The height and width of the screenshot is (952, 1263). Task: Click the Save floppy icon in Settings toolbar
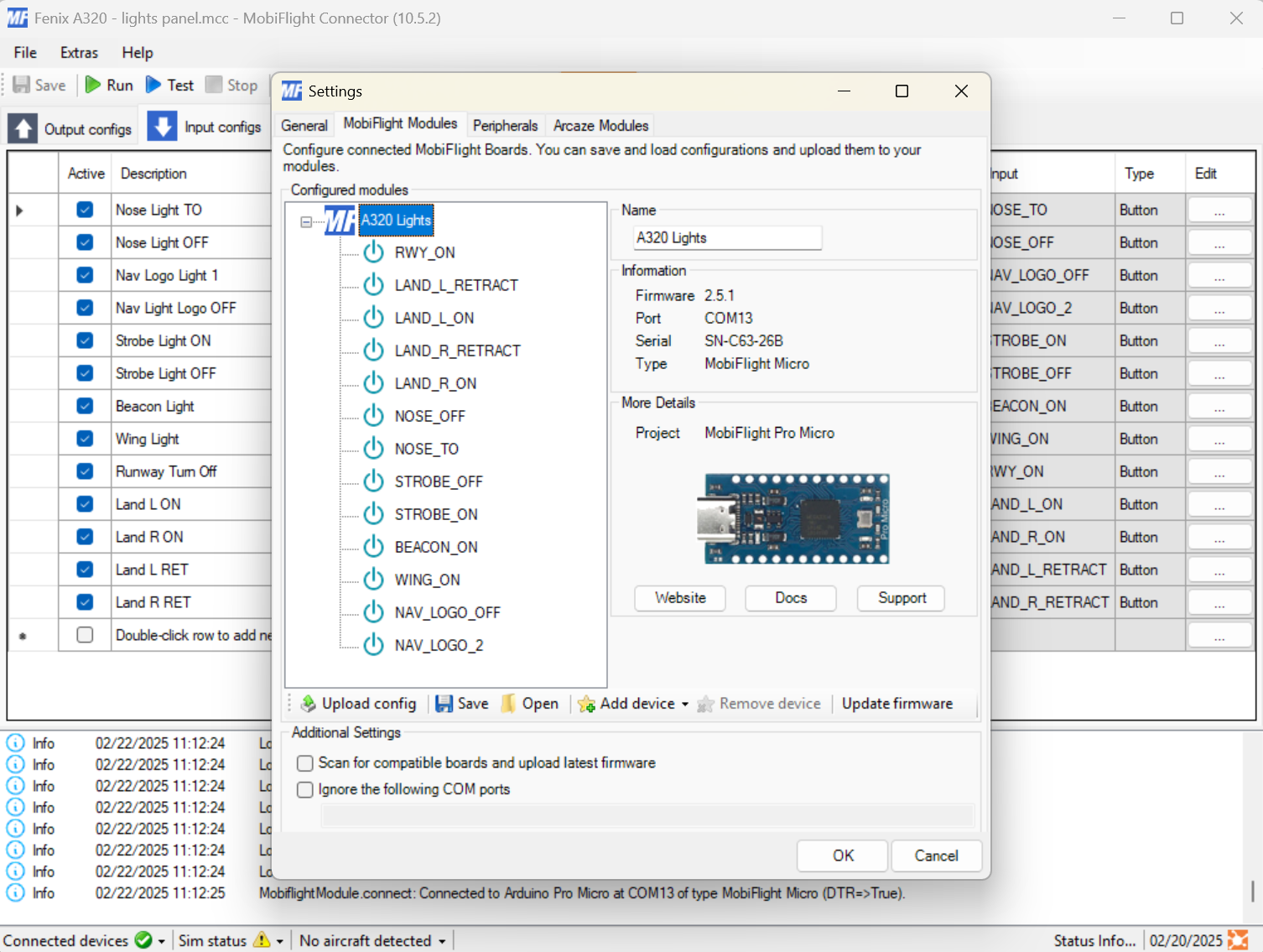444,704
